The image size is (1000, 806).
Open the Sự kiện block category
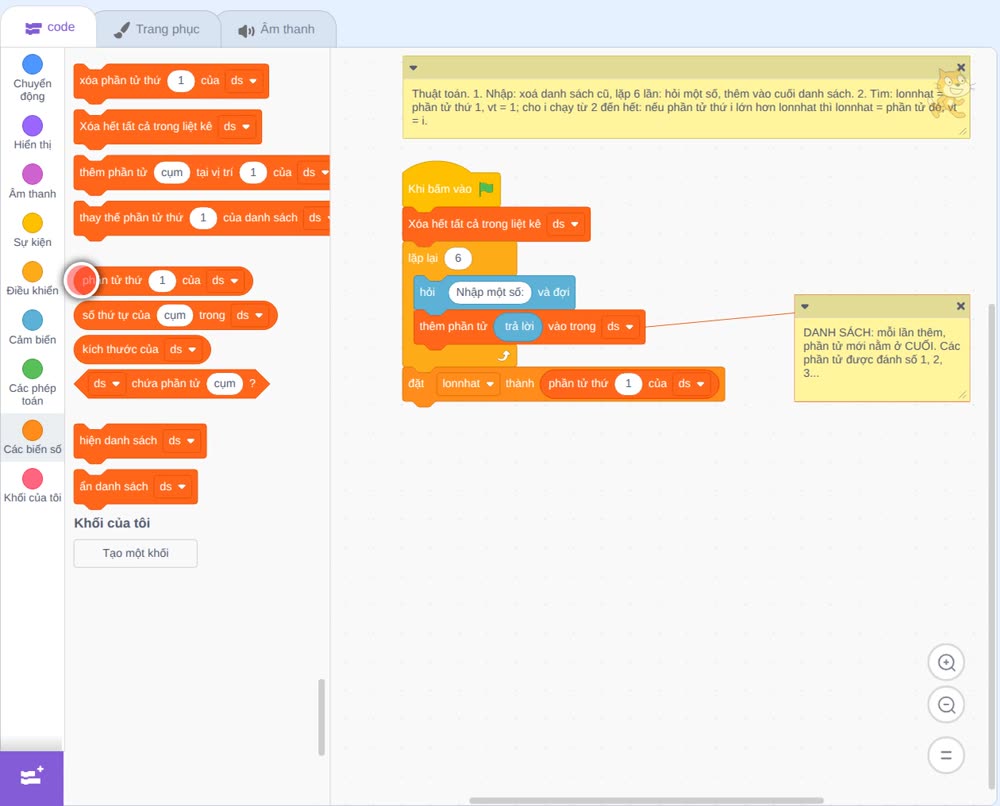click(32, 230)
